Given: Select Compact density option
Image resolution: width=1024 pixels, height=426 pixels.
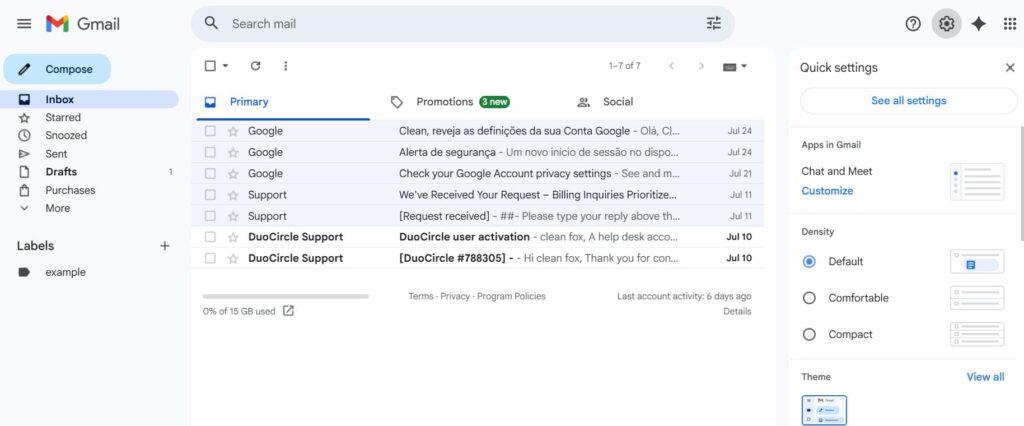Looking at the screenshot, I should click(x=809, y=335).
